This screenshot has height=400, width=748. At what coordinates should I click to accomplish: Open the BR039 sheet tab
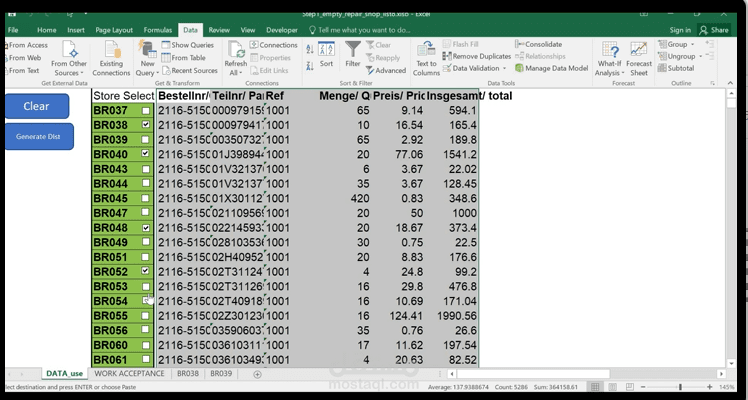(221, 374)
